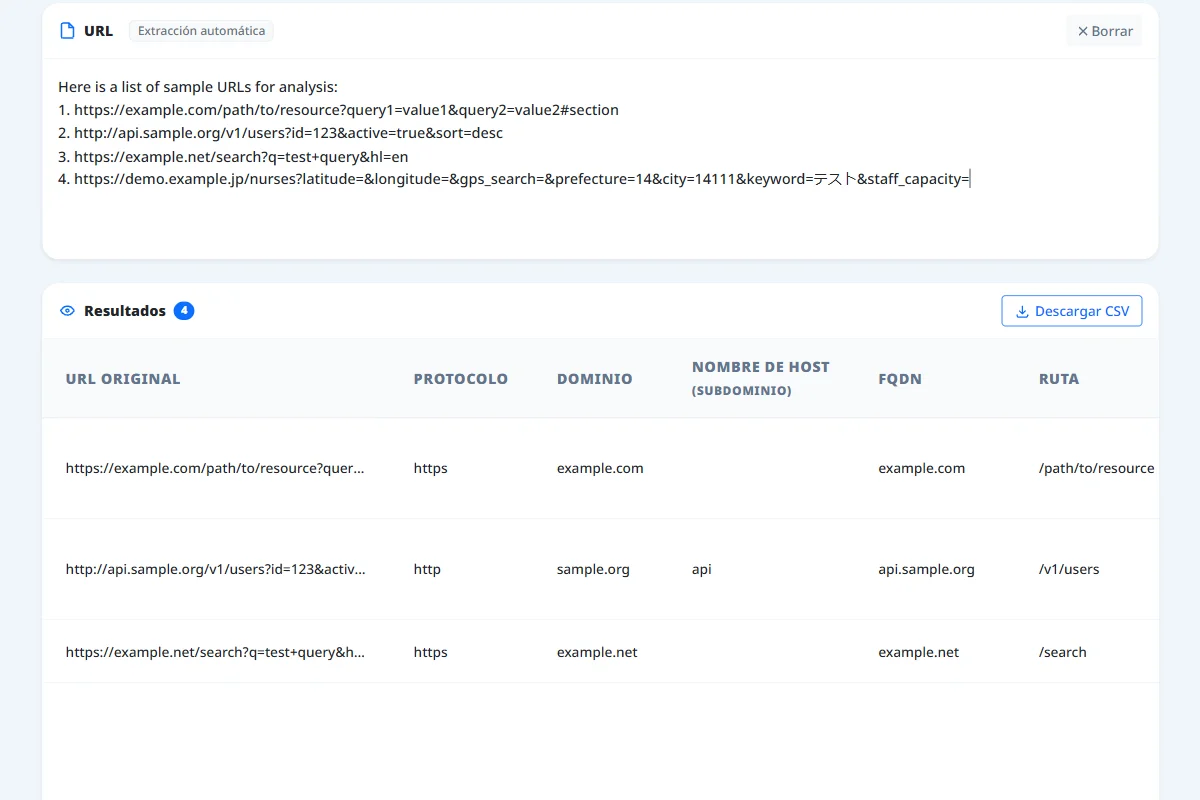Click the api subdomain cell
The width and height of the screenshot is (1200, 800).
pos(702,569)
